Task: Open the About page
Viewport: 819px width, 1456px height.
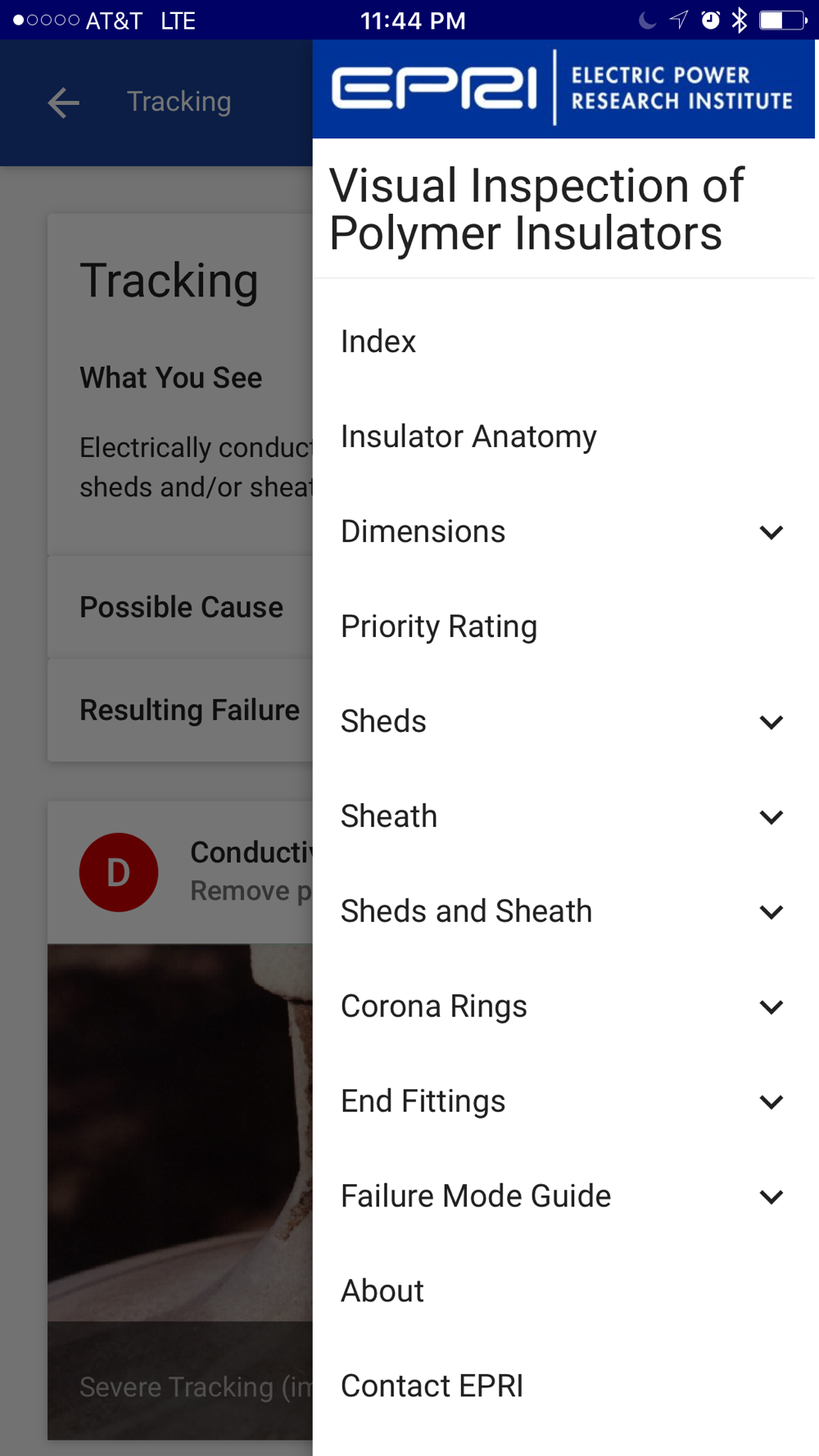Action: pyautogui.click(x=563, y=1291)
